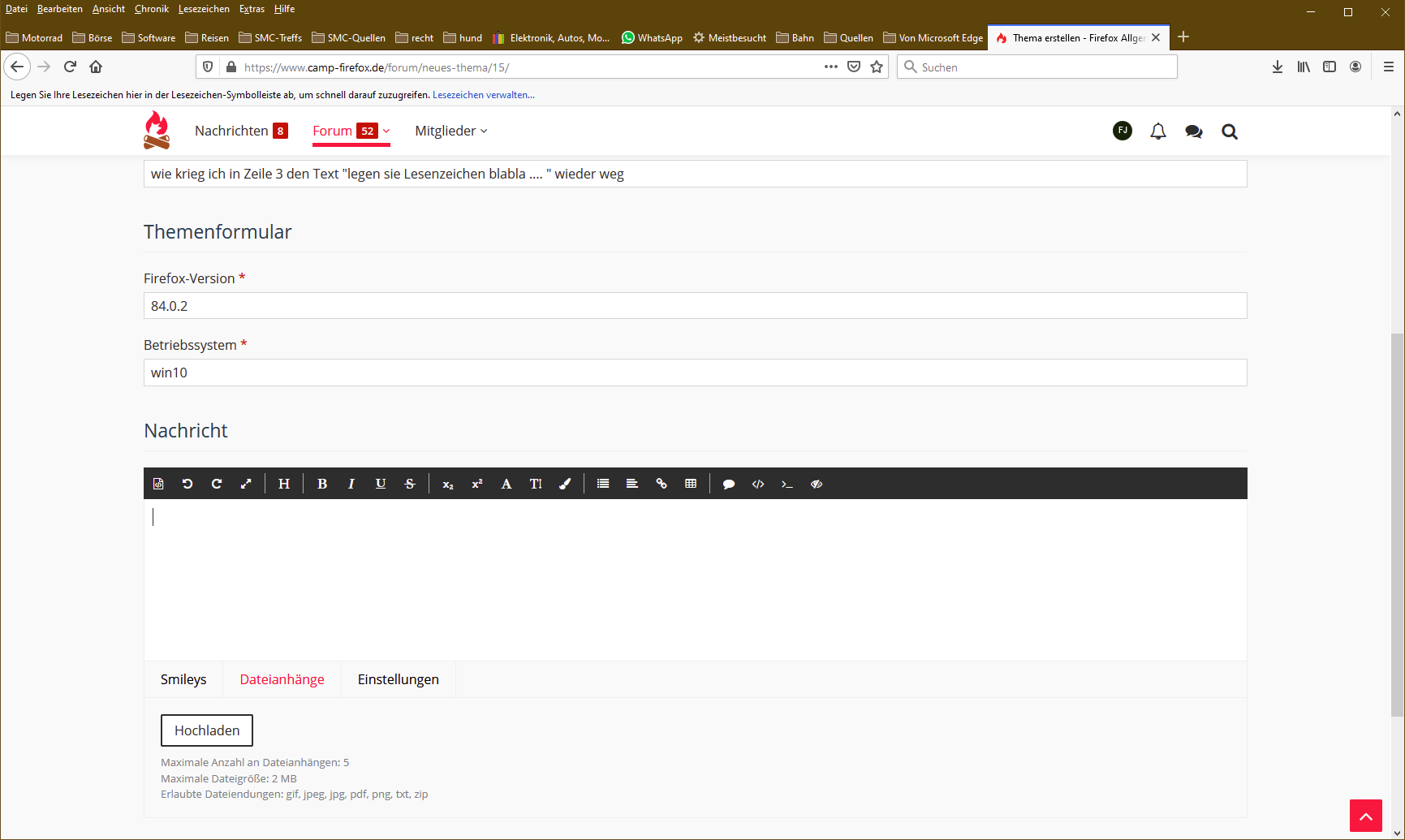1405x840 pixels.
Task: Open the Ansicht menu
Action: 109,9
